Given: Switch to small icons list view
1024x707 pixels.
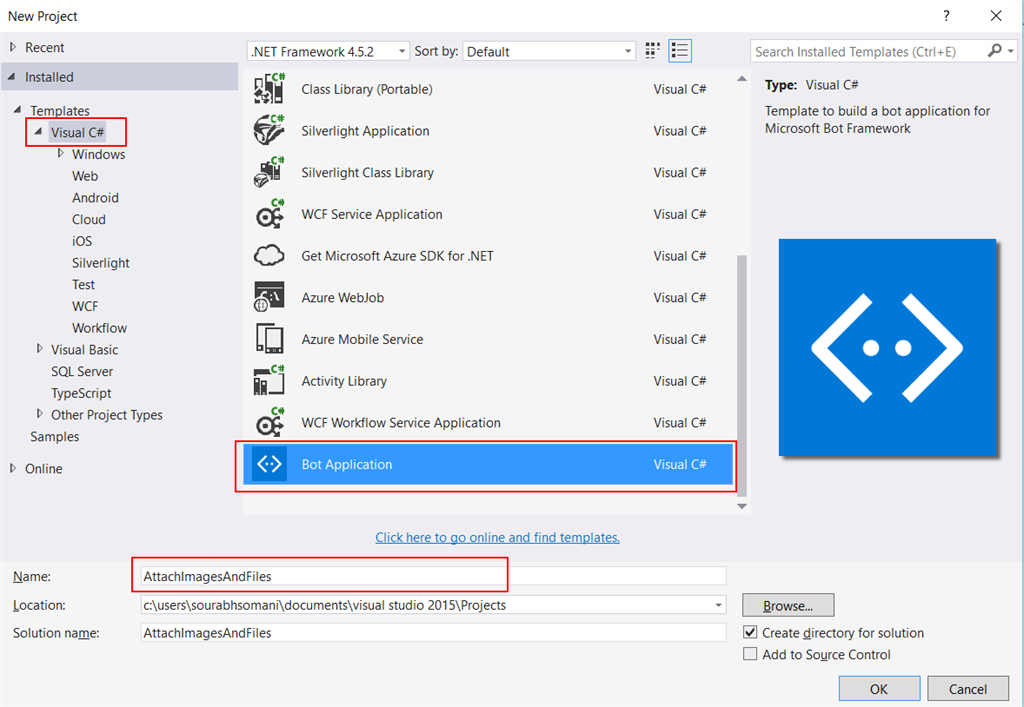Looking at the screenshot, I should [x=680, y=51].
